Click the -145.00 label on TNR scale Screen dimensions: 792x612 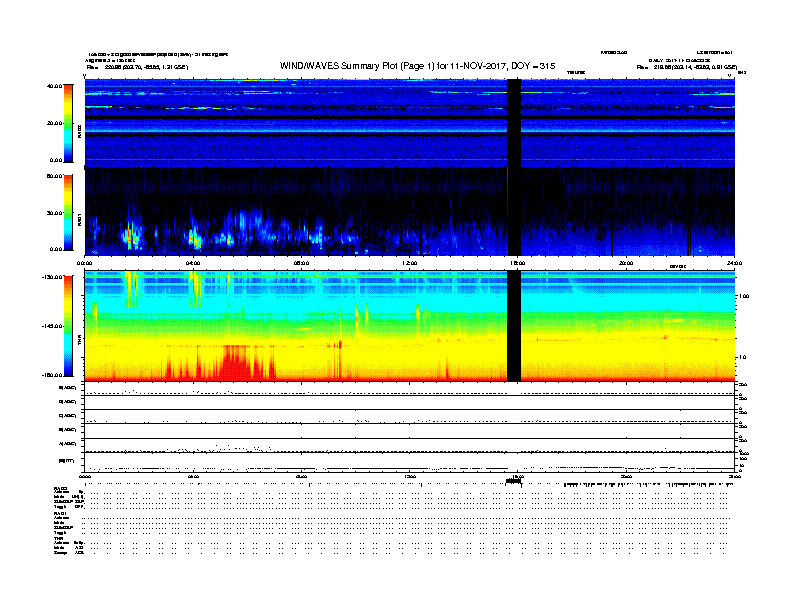click(x=53, y=326)
